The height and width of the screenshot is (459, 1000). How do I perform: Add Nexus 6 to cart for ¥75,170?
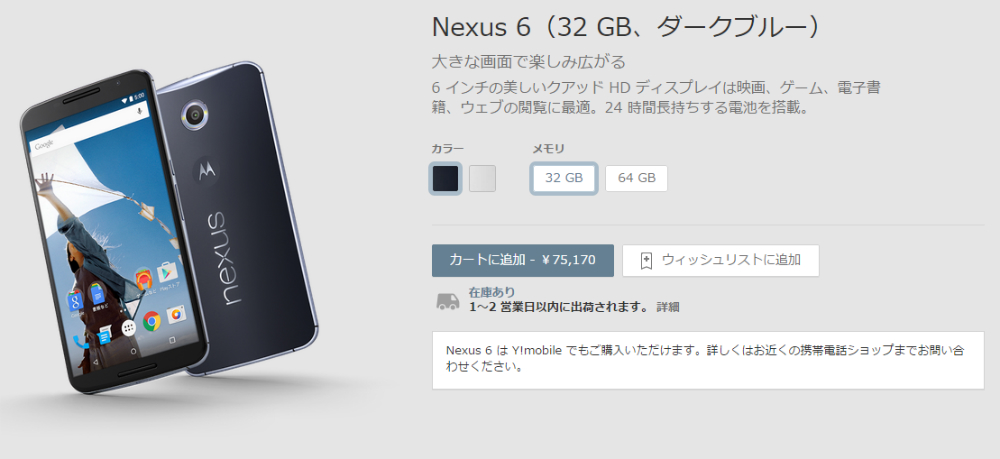tap(523, 260)
